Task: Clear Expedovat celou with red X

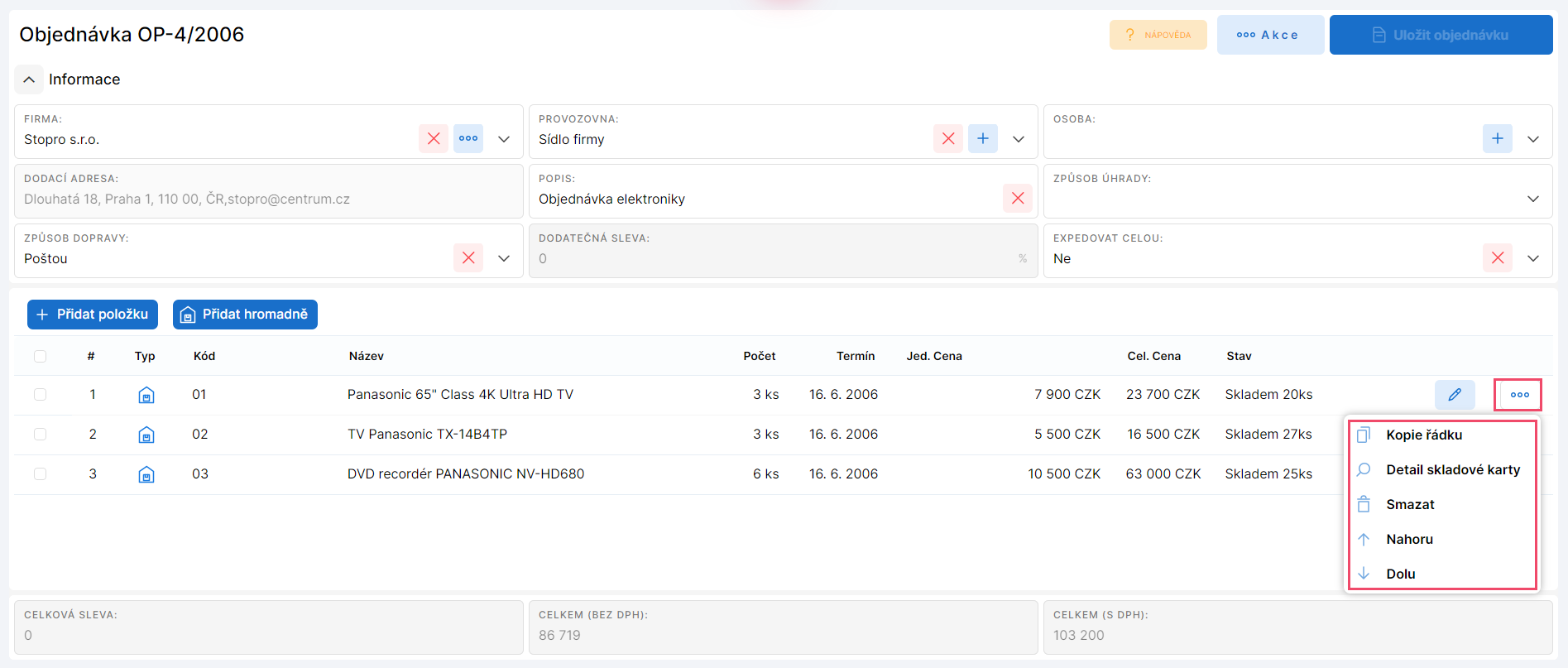Action: coord(1498,258)
